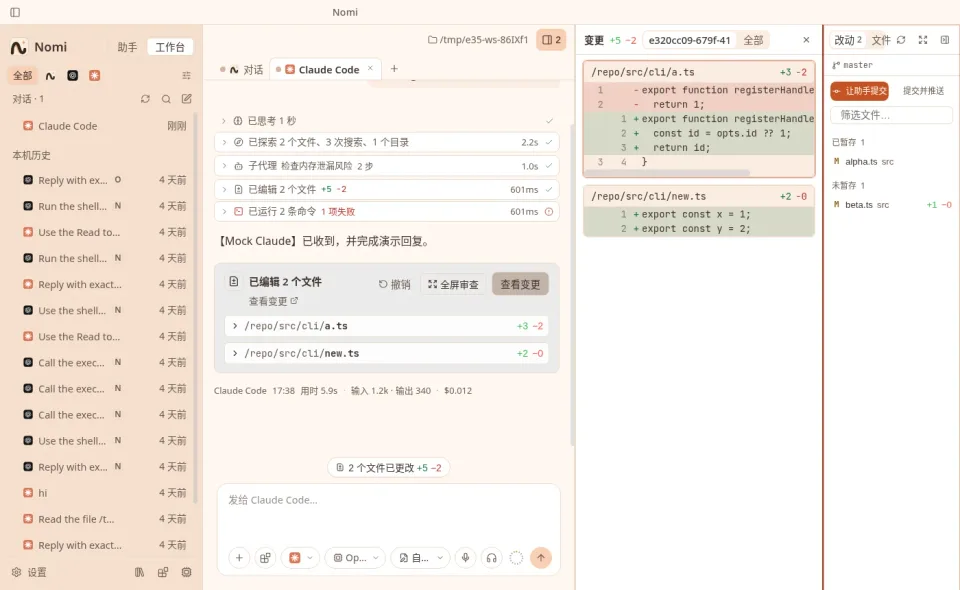
Task: Open the 'hi' history conversation
Action: 104,493
